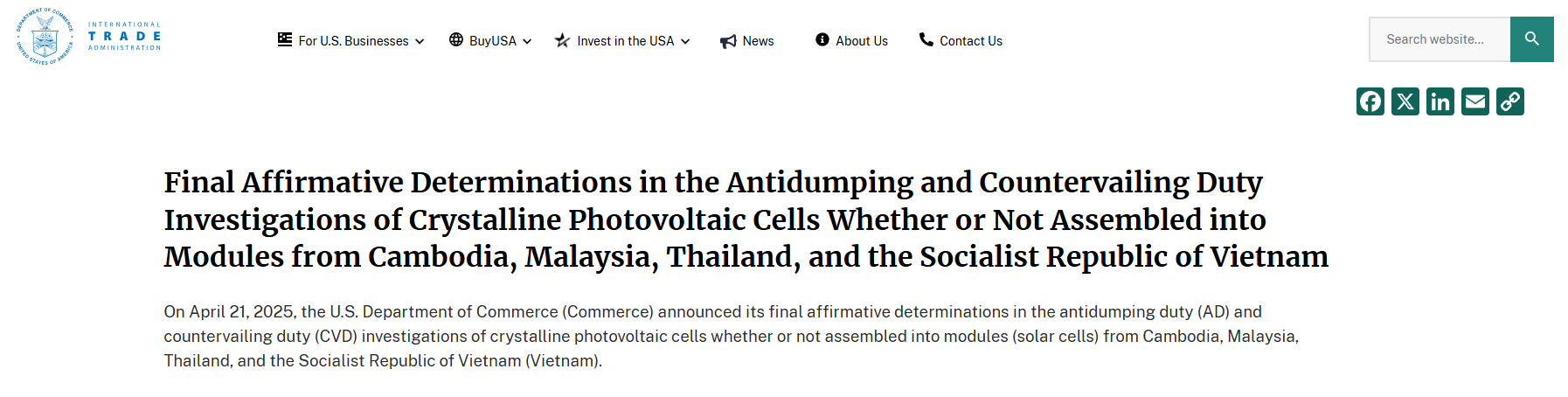Click the info icon beside About Us
1568x397 pixels.
click(822, 39)
